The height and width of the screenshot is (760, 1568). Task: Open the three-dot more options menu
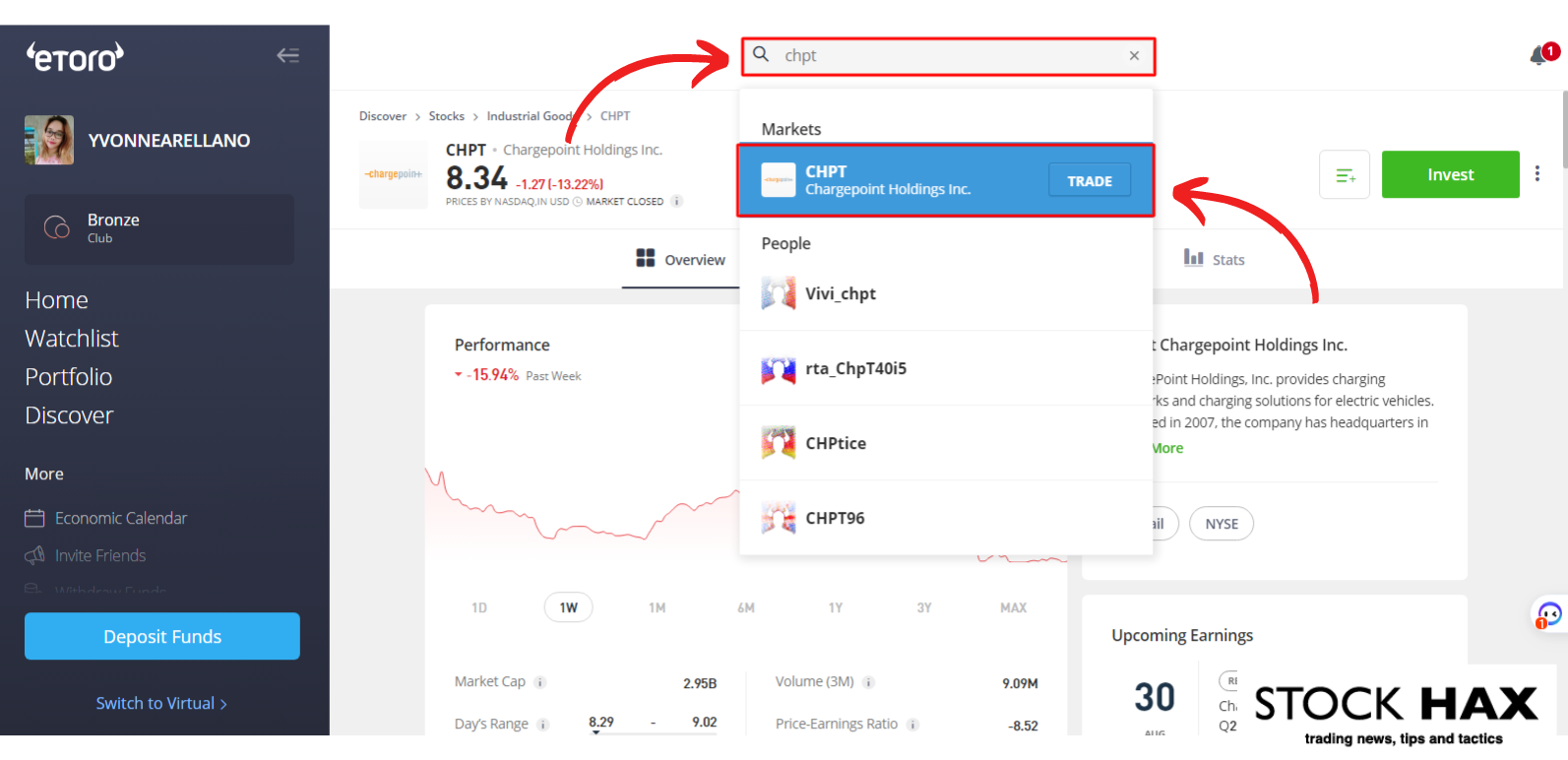[1537, 174]
